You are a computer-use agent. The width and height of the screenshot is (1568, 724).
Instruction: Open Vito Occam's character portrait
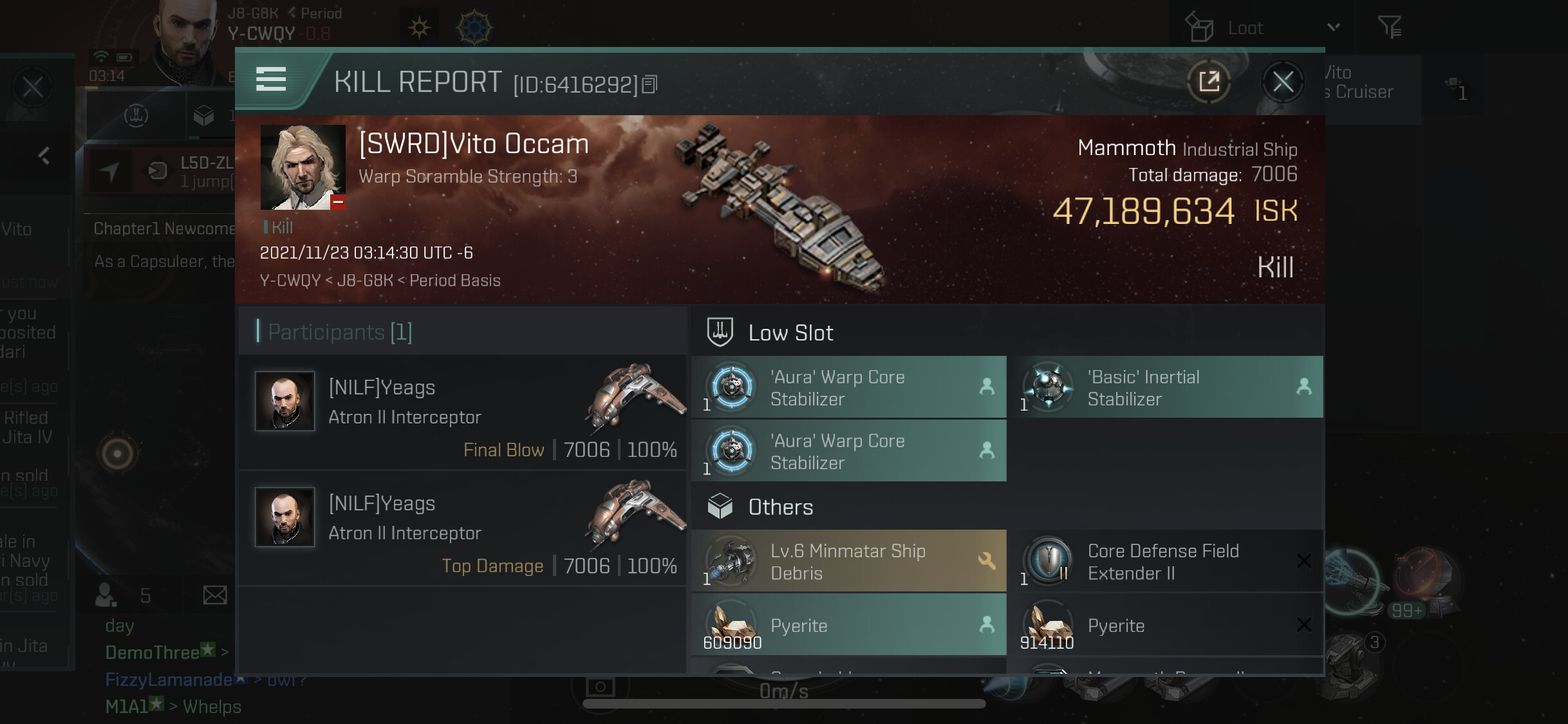click(303, 167)
